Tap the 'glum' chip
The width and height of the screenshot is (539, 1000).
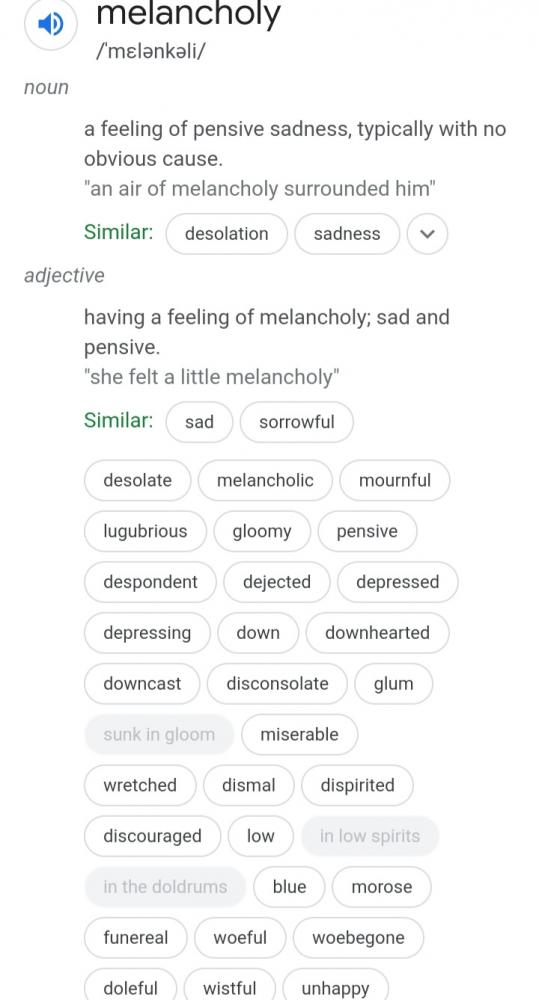(x=394, y=684)
